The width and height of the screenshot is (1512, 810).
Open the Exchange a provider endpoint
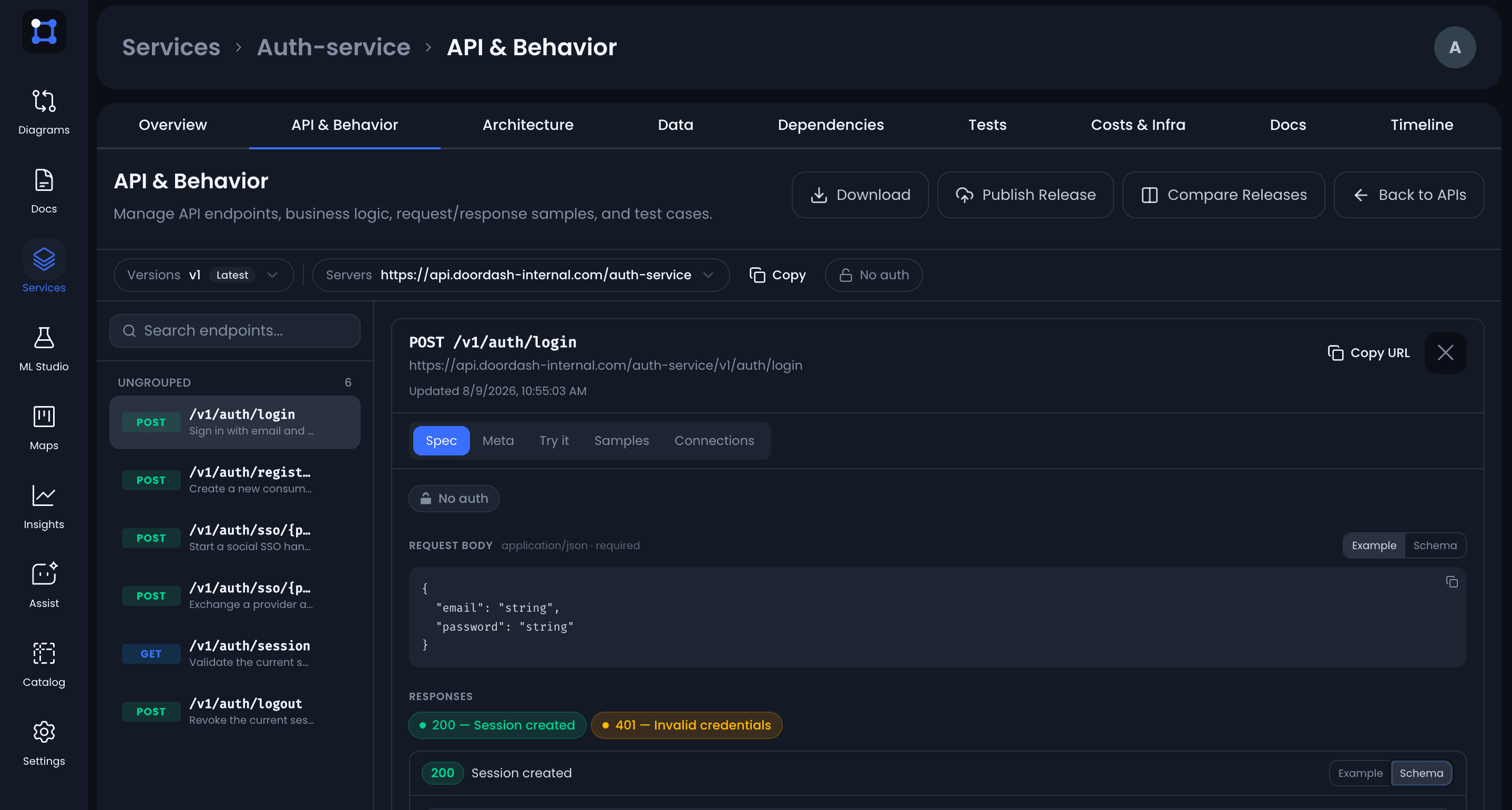[235, 596]
